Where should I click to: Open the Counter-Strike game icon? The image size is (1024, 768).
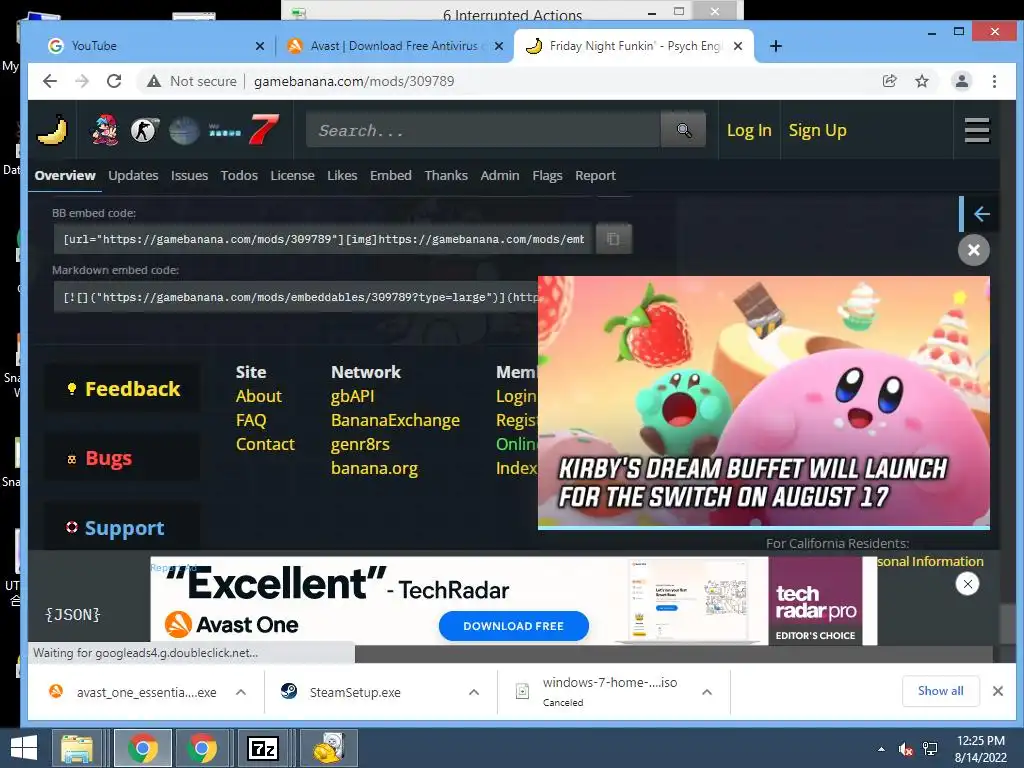144,131
